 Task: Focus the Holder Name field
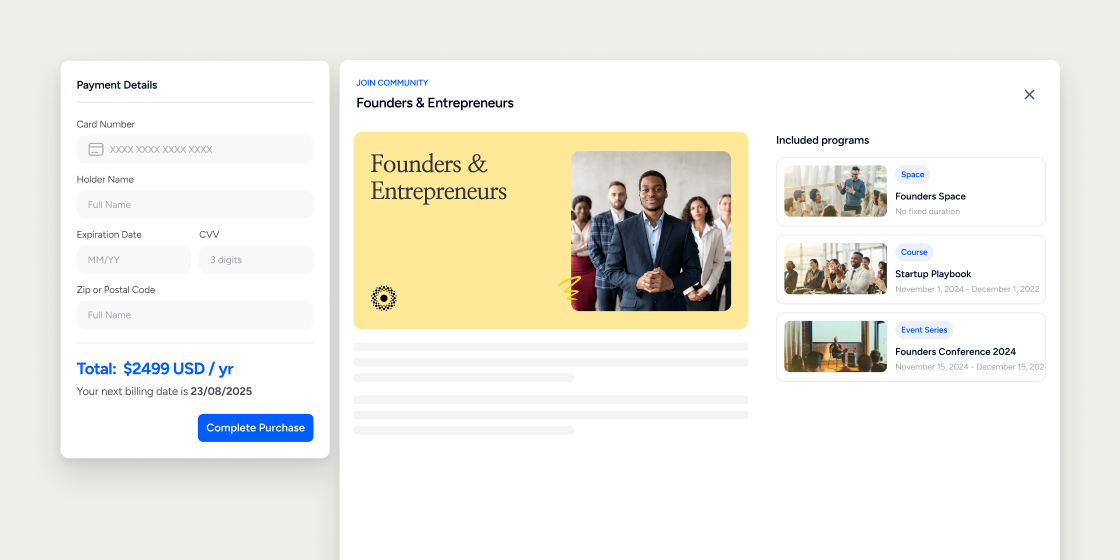(x=195, y=204)
